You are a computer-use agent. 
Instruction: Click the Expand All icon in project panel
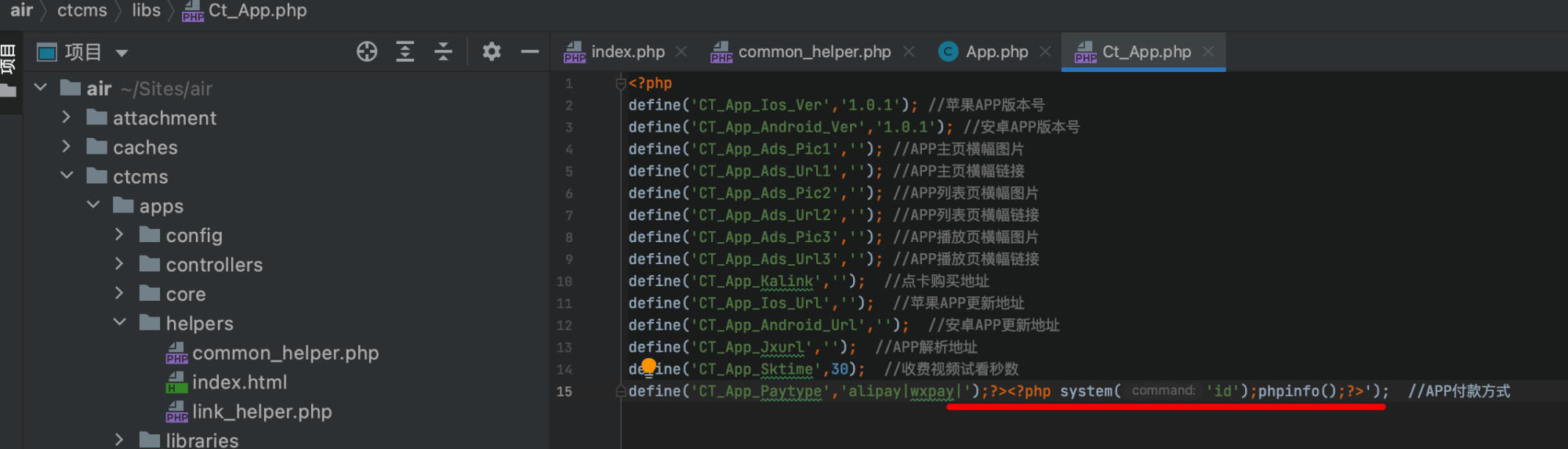[405, 52]
